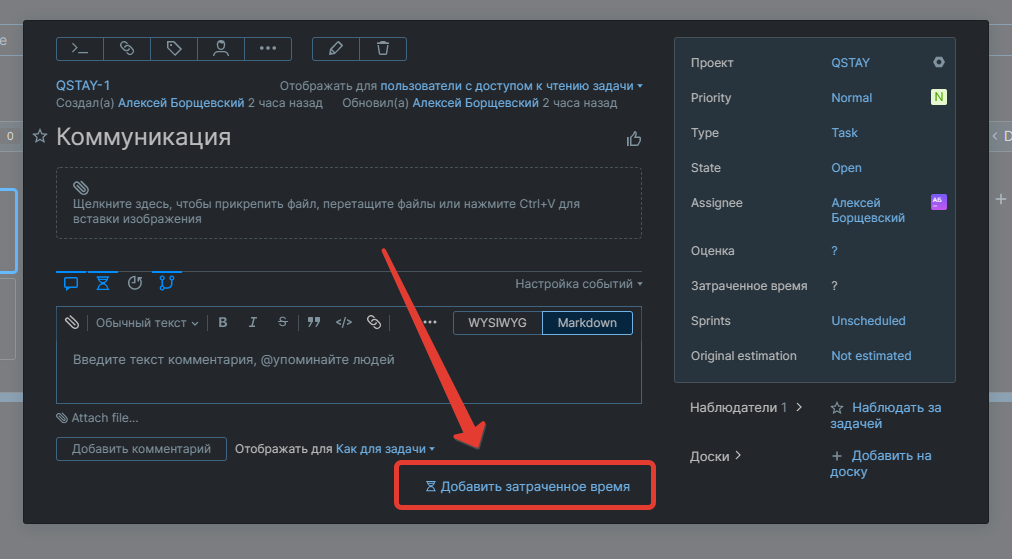
Task: Star the Коммуникация issue
Action: pos(40,136)
